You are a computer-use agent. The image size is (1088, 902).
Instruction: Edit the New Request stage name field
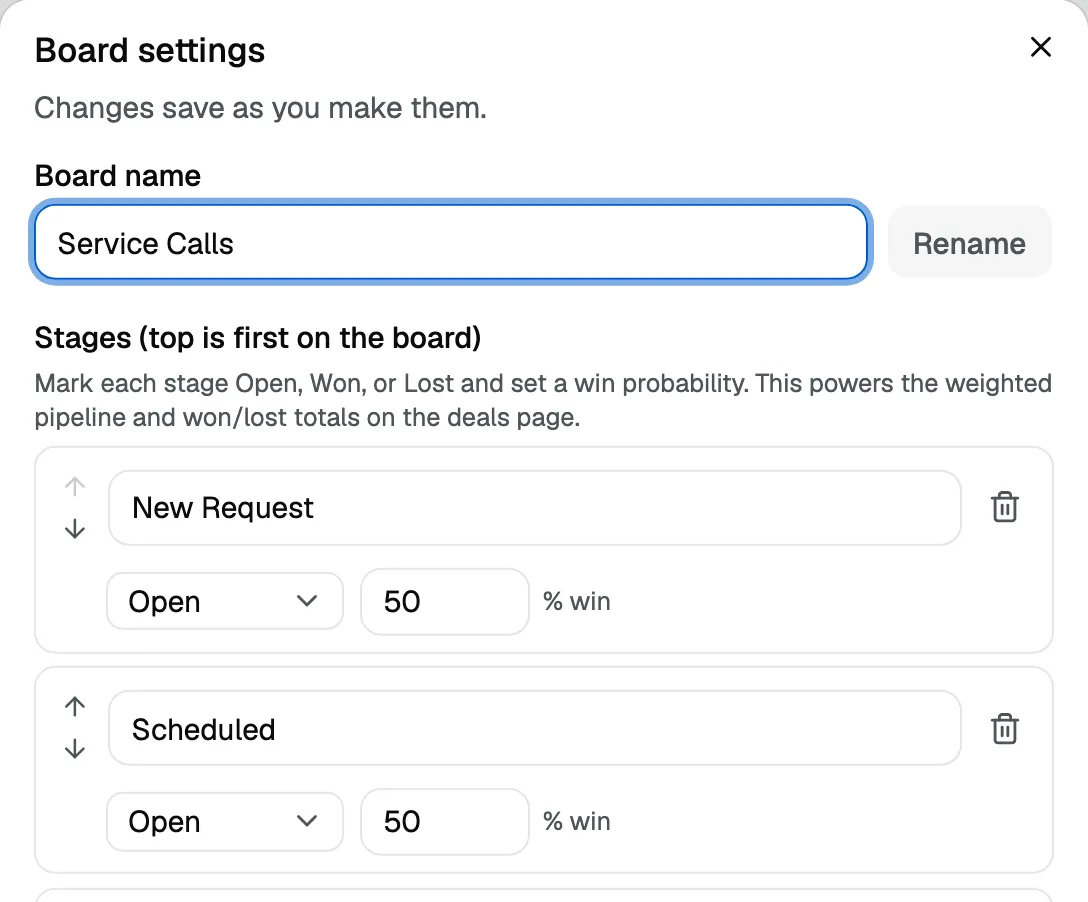[x=534, y=508]
